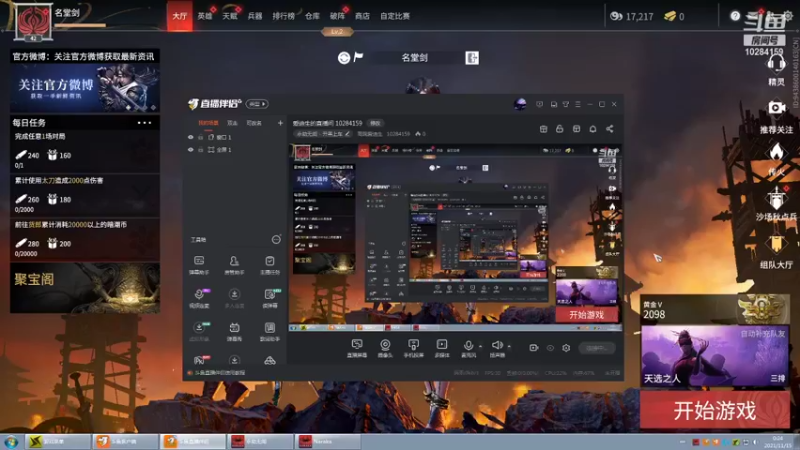Click the Windows Start button
The width and height of the screenshot is (800, 450).
tap(11, 441)
